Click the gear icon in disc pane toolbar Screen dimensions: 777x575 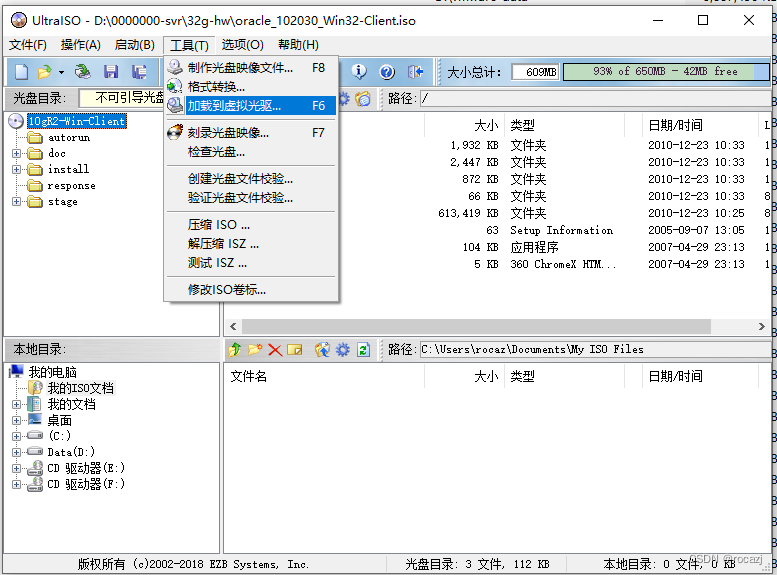pos(343,99)
